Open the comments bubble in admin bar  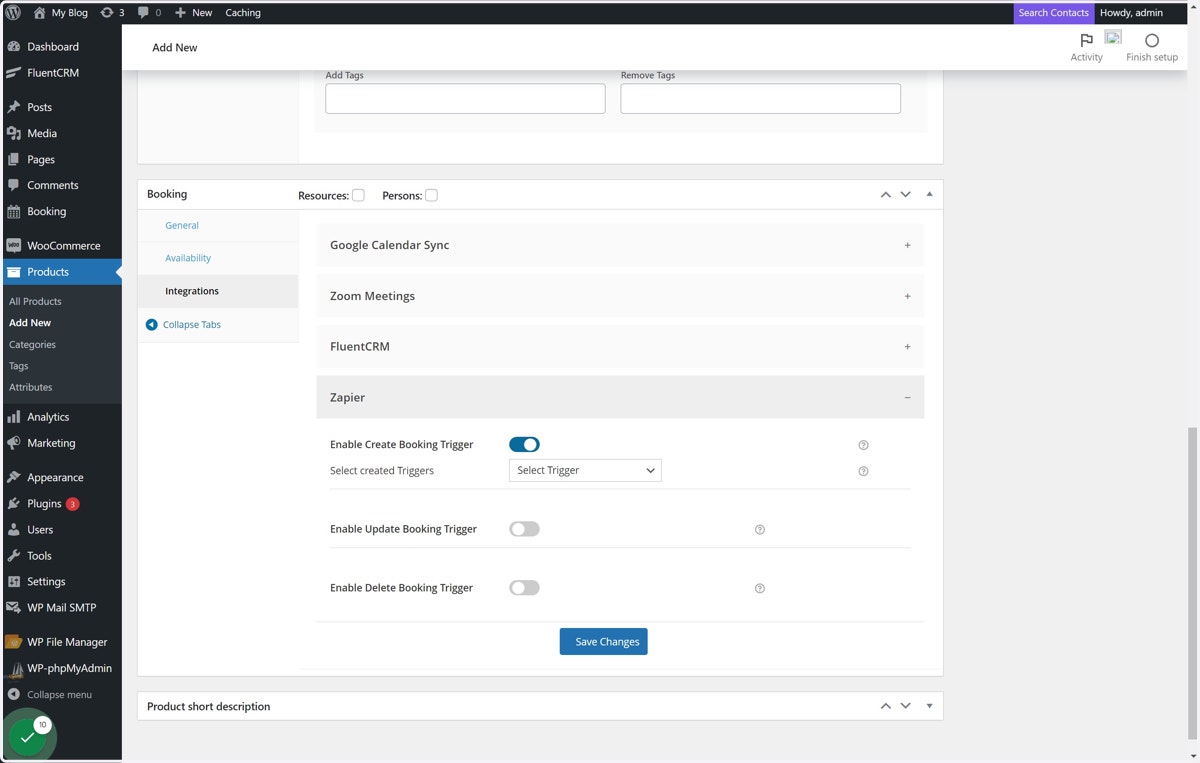149,13
